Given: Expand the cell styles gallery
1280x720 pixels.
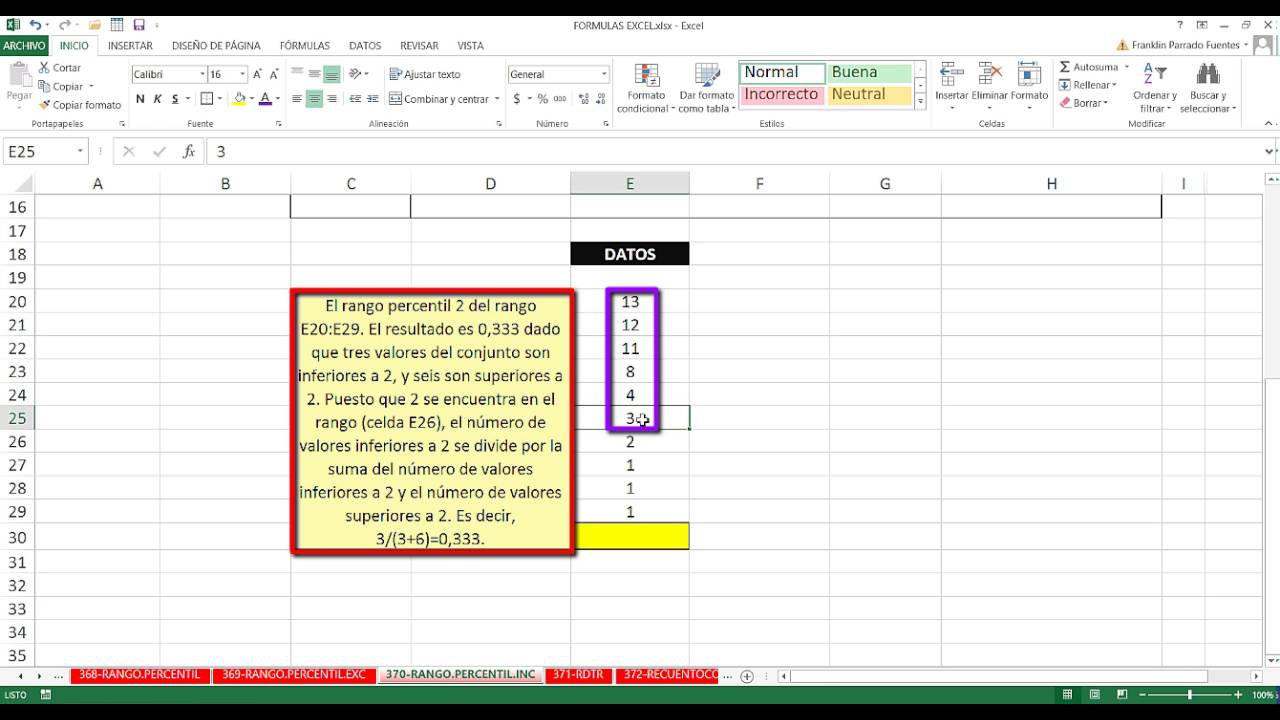Looking at the screenshot, I should tap(920, 102).
